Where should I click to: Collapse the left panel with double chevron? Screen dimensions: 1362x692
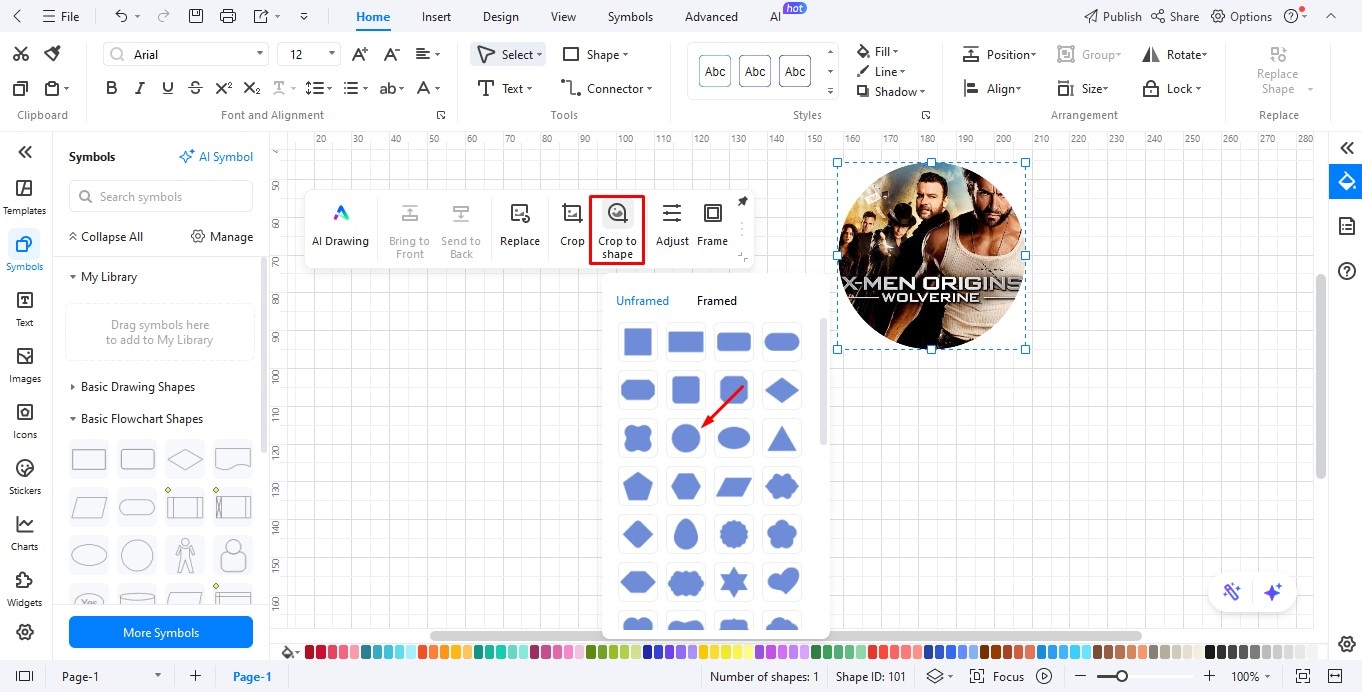(25, 152)
